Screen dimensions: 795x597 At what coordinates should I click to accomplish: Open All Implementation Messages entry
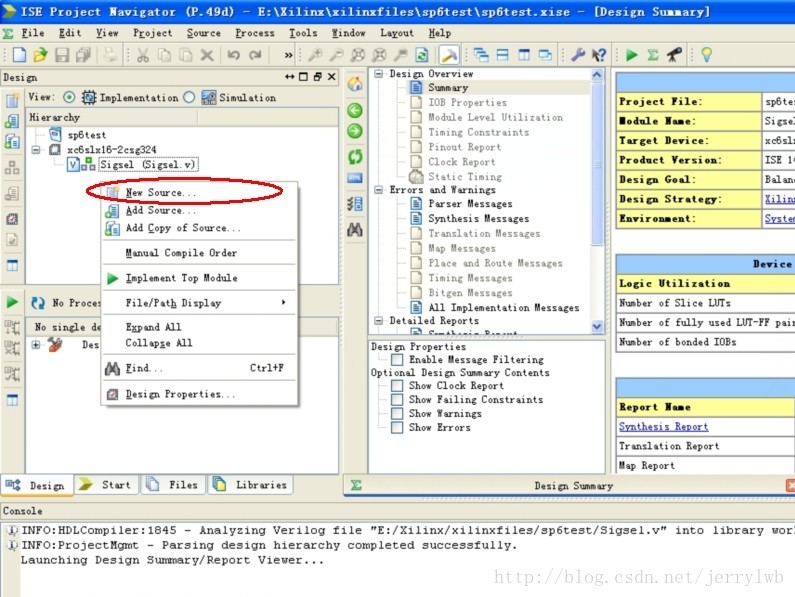click(x=503, y=307)
